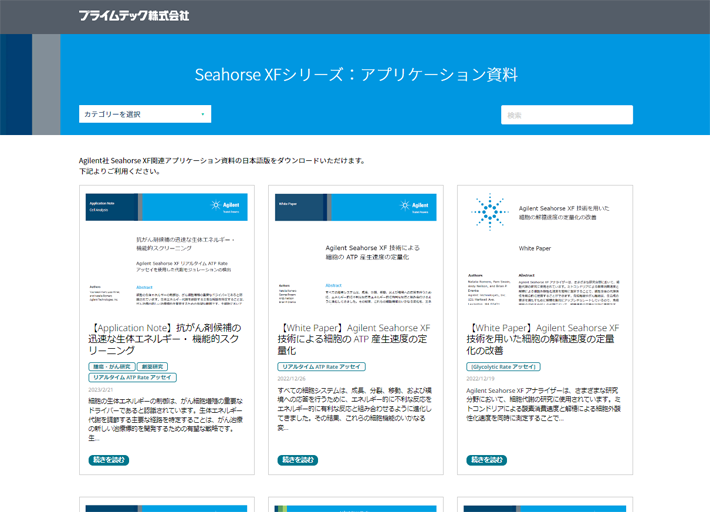The image size is (710, 512).
Task: Open the 解糖速度 White Paper thumbnail
Action: (545, 249)
